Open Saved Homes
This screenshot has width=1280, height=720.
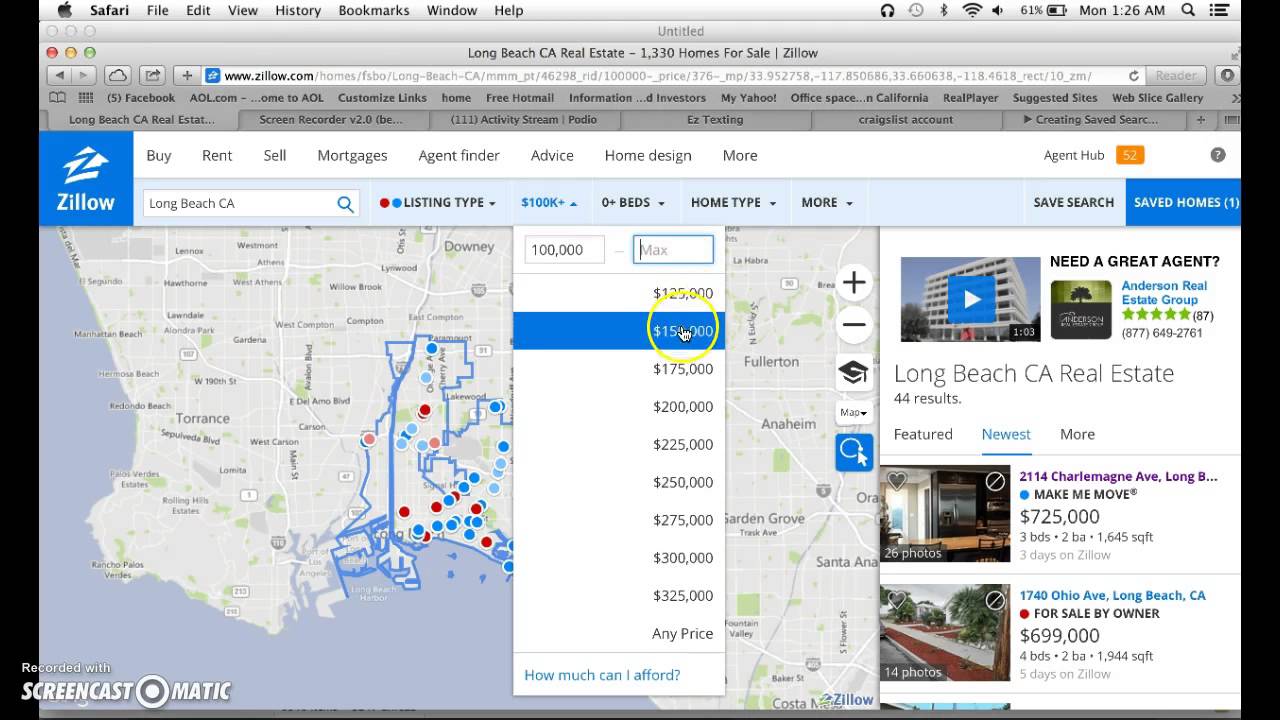pyautogui.click(x=1183, y=202)
